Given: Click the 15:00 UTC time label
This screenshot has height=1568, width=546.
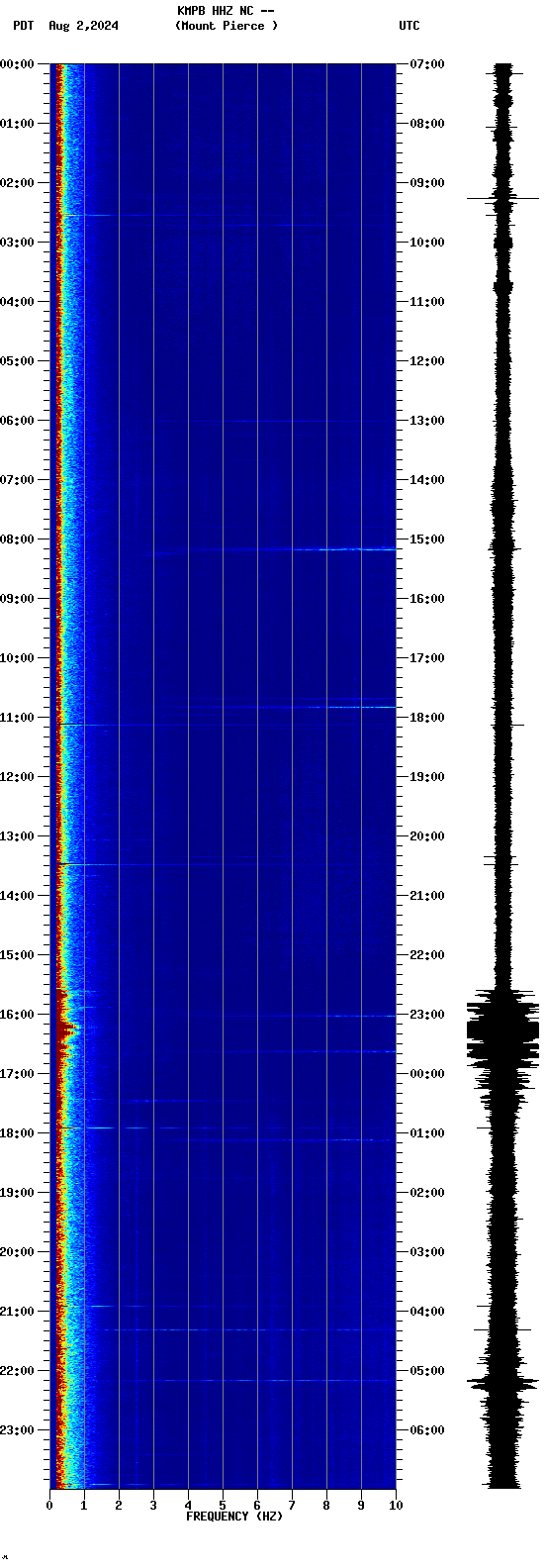Looking at the screenshot, I should [427, 539].
